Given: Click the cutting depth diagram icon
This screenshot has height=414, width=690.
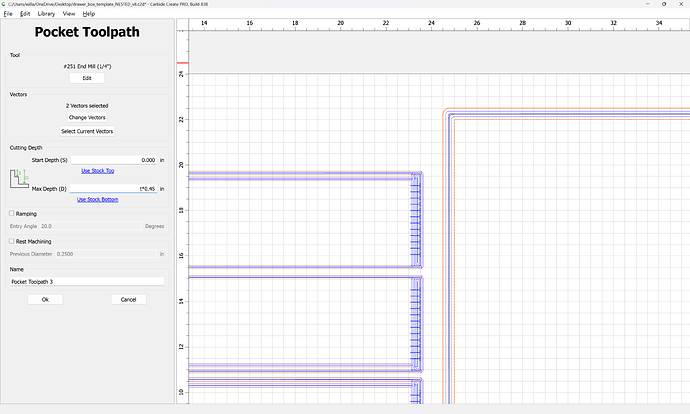Looking at the screenshot, I should [20, 180].
